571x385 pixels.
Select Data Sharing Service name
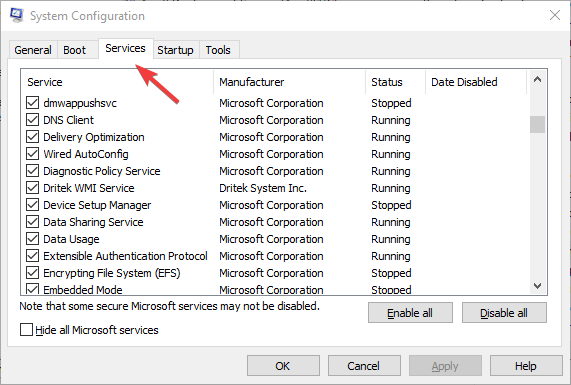[x=93, y=222]
